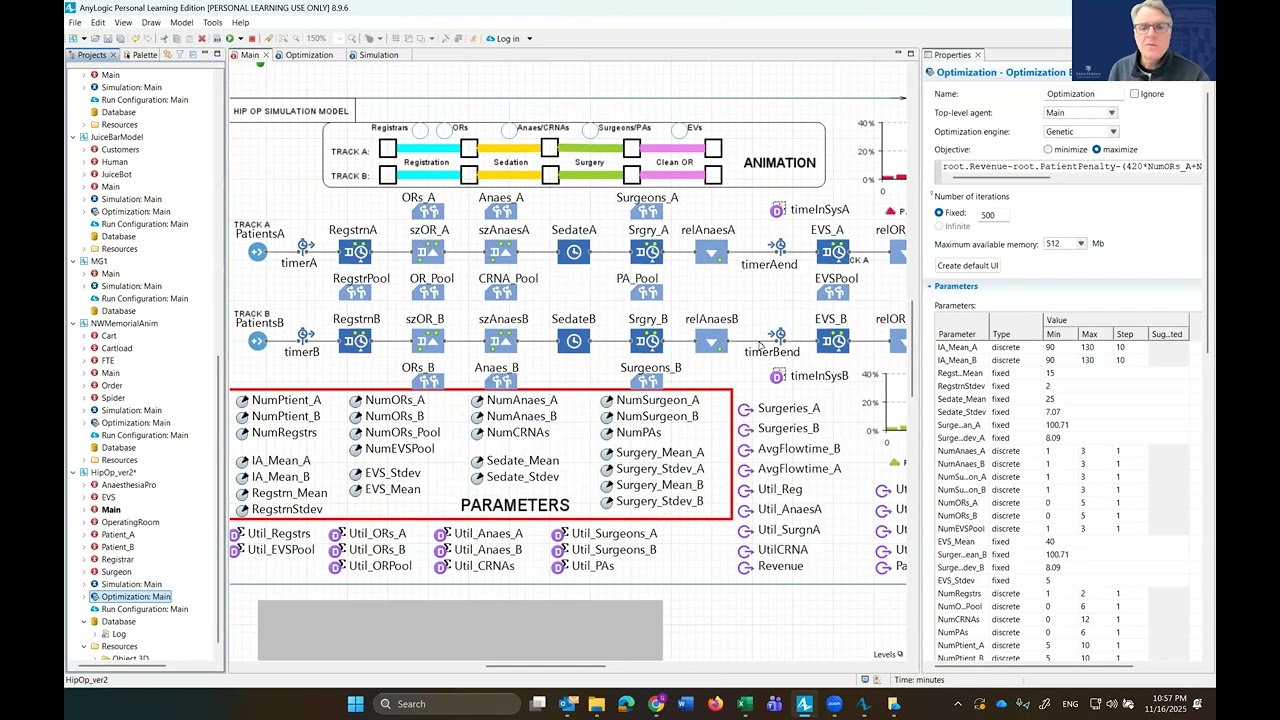Viewport: 1280px width, 720px height.
Task: Select the Revenue variable icon
Action: 745,567
